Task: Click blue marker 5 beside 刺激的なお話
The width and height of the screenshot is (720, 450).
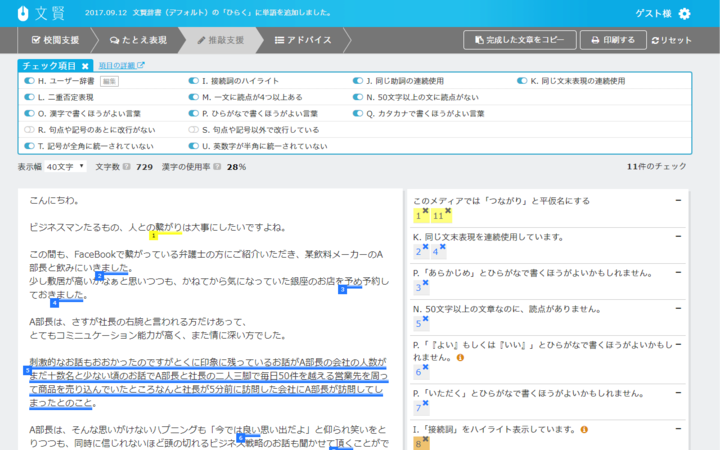Action: point(28,370)
